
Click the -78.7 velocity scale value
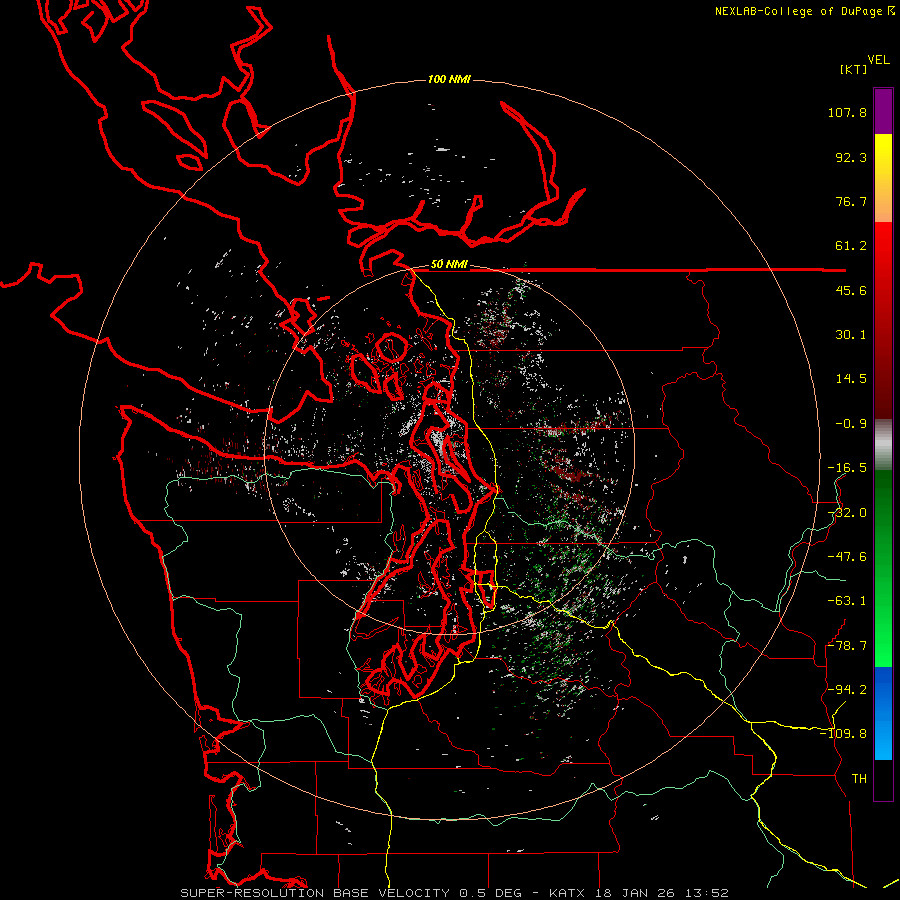[x=847, y=646]
